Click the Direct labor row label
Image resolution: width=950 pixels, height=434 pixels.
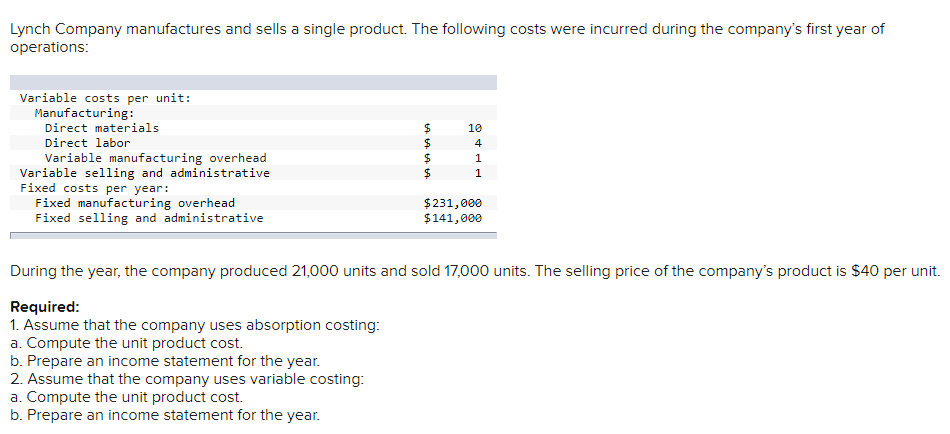click(87, 143)
